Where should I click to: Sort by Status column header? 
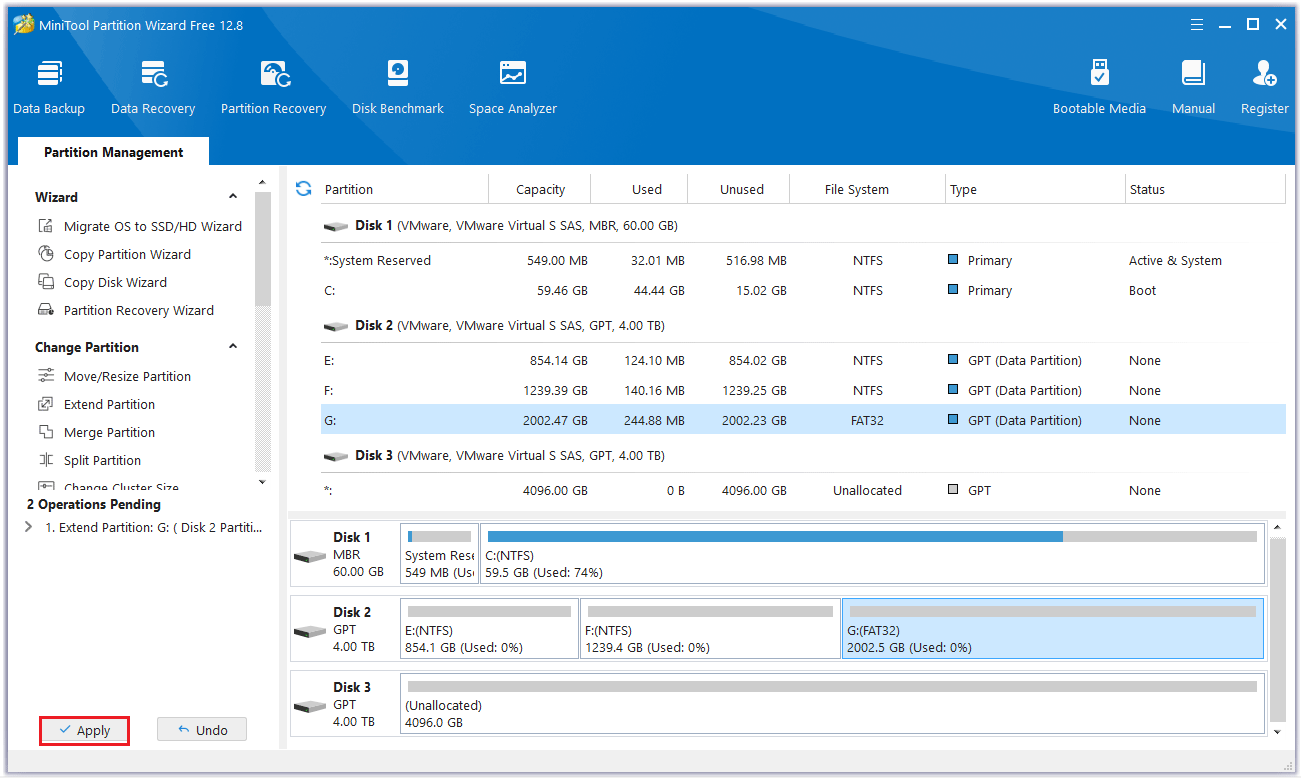pos(1204,189)
